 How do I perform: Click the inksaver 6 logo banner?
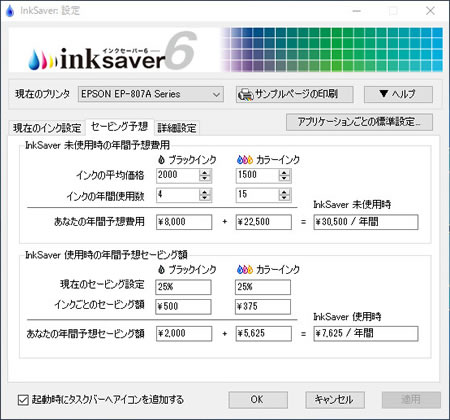pyautogui.click(x=113, y=51)
